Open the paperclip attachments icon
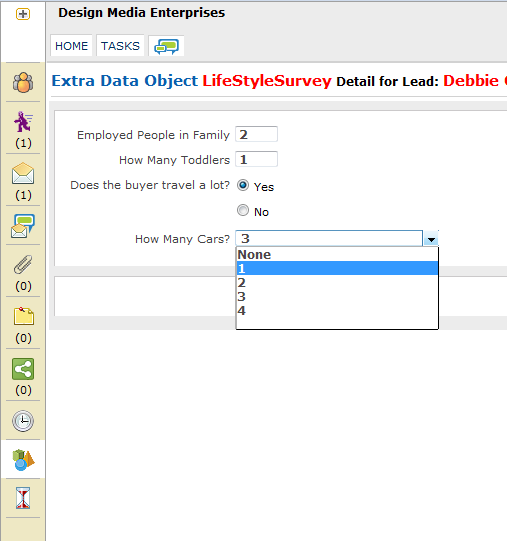Screen dimensions: 507x541 (23, 265)
